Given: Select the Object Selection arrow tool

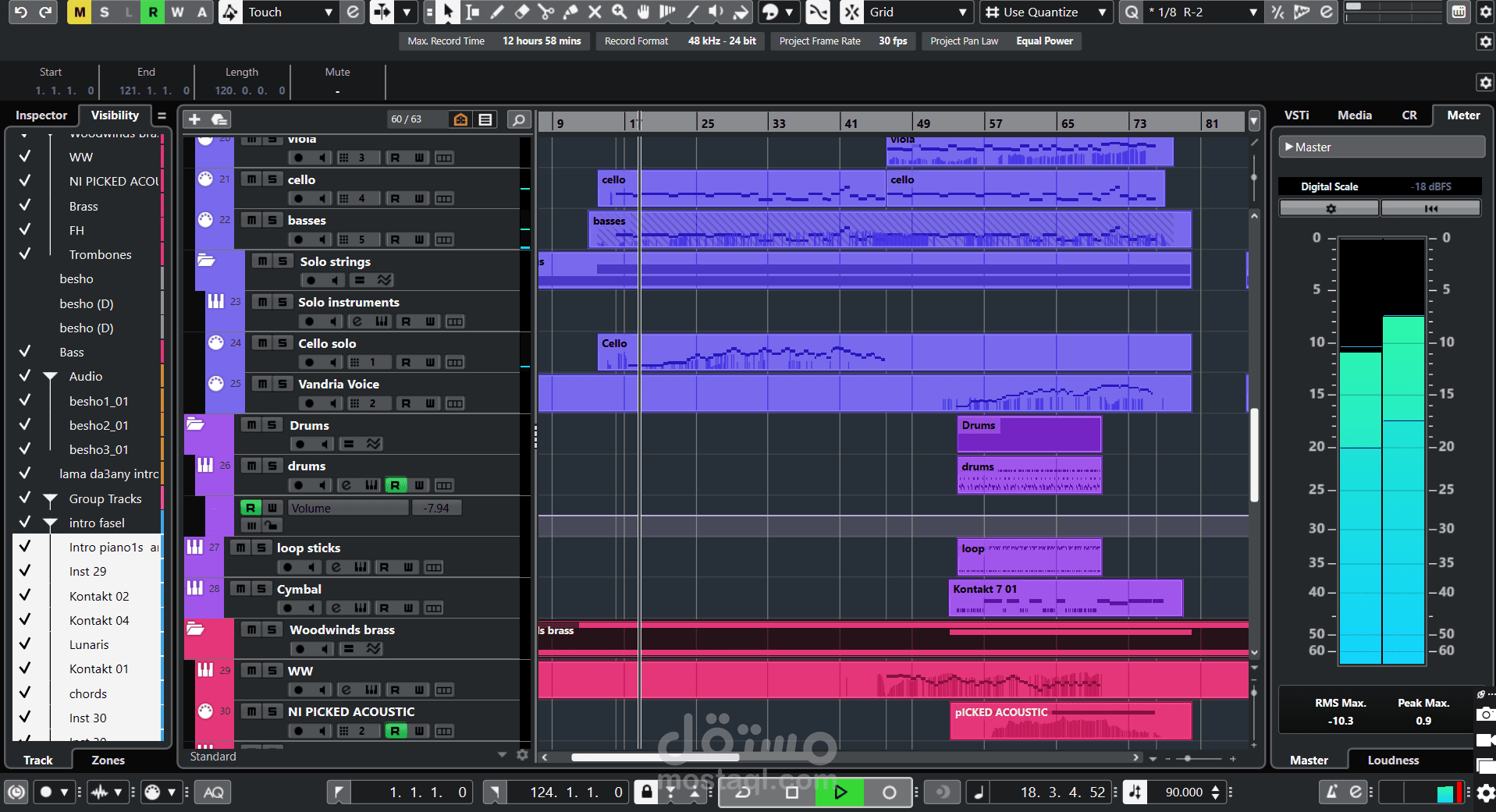Looking at the screenshot, I should [x=448, y=12].
